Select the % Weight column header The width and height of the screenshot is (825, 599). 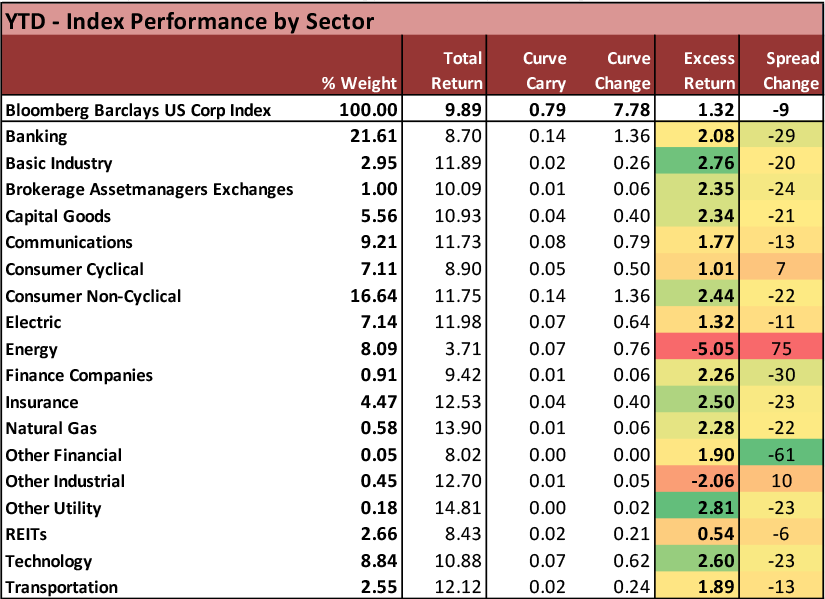(359, 83)
